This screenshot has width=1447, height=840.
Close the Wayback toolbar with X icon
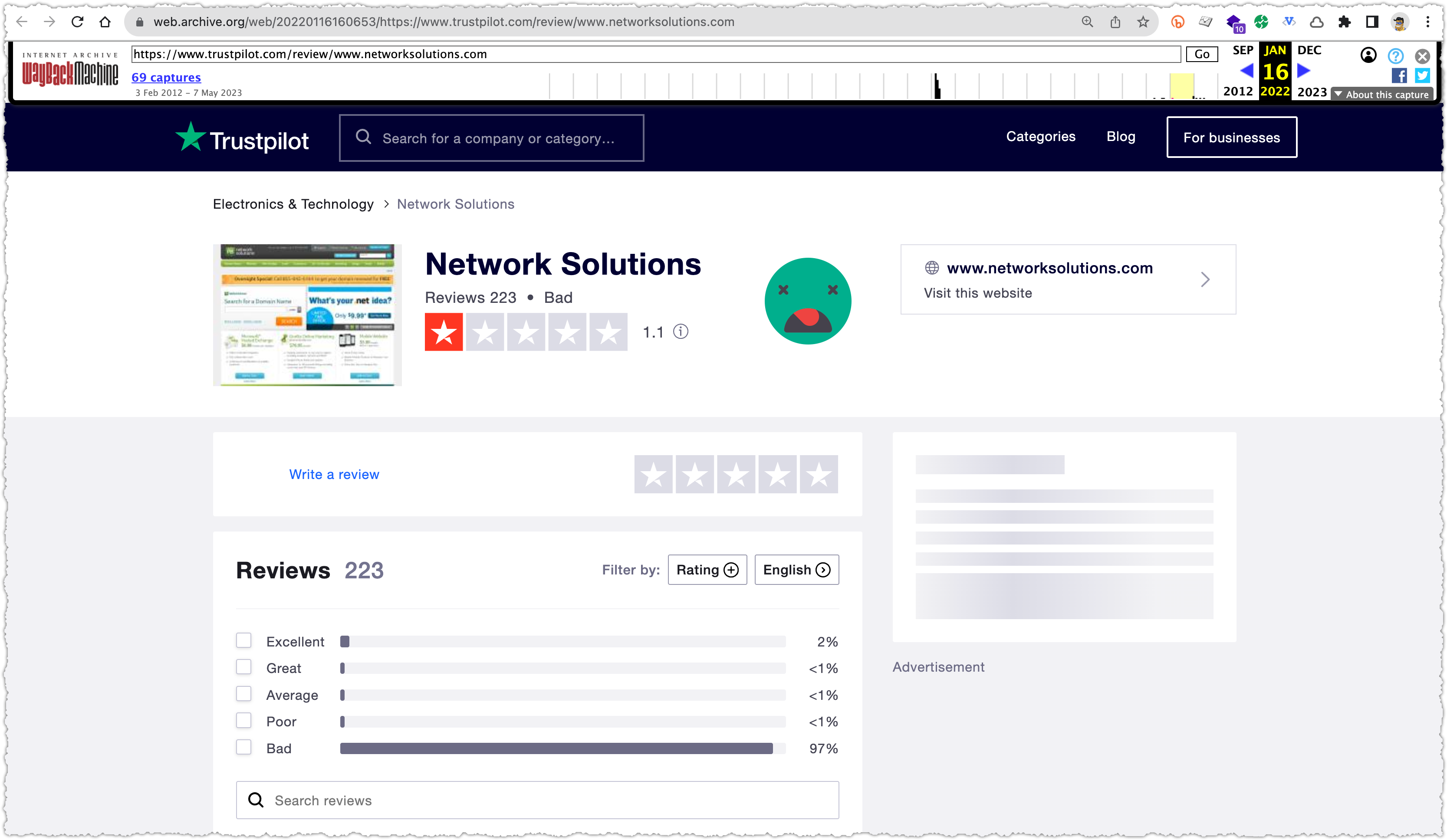pyautogui.click(x=1422, y=56)
